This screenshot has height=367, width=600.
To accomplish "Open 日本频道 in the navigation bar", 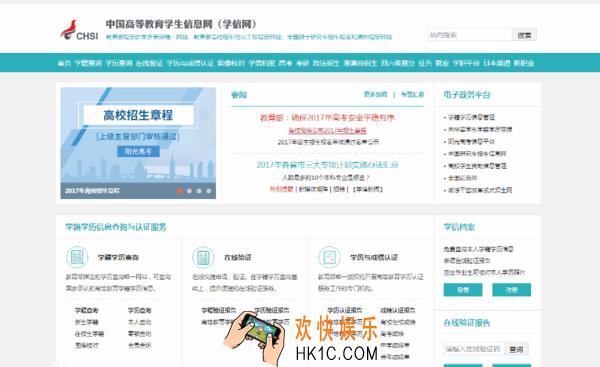I will tap(497, 63).
